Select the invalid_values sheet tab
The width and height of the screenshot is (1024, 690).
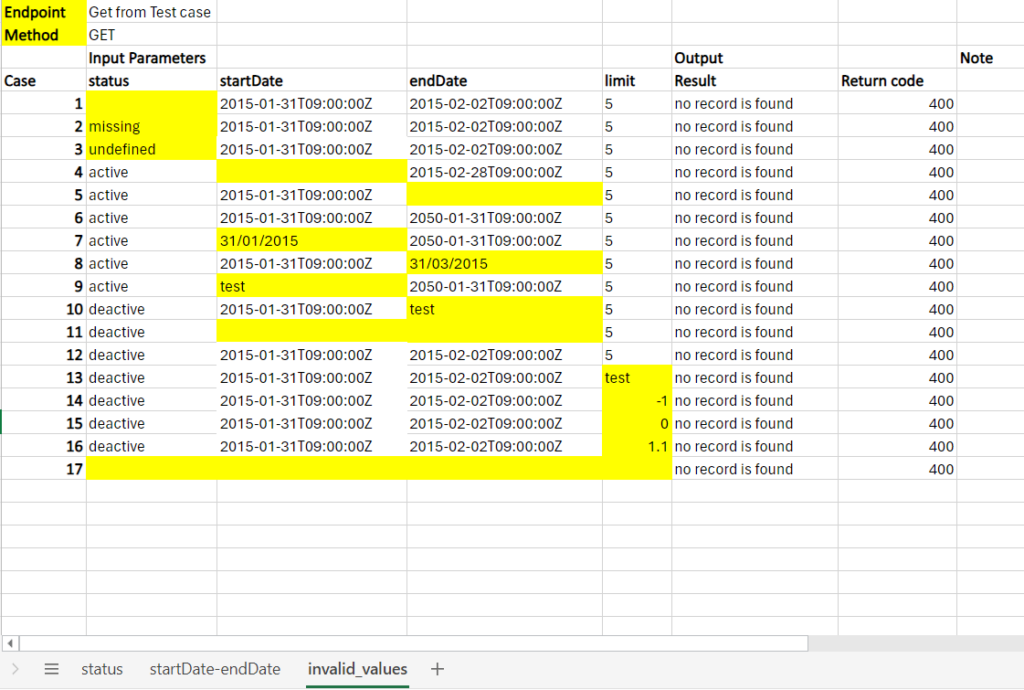358,669
